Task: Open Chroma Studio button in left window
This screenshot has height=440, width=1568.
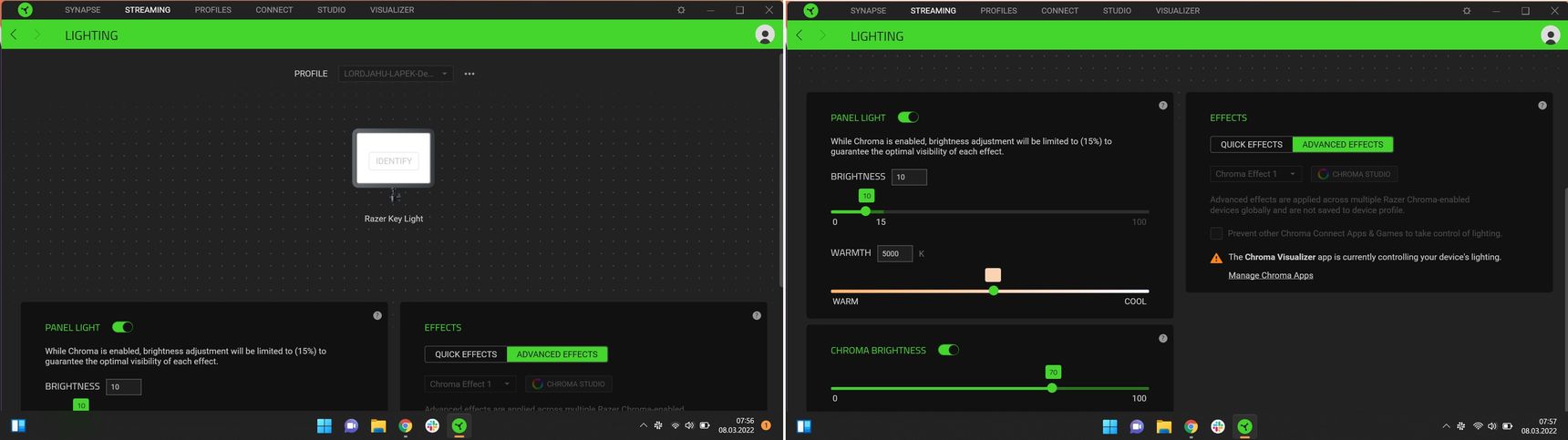Action: (x=569, y=384)
